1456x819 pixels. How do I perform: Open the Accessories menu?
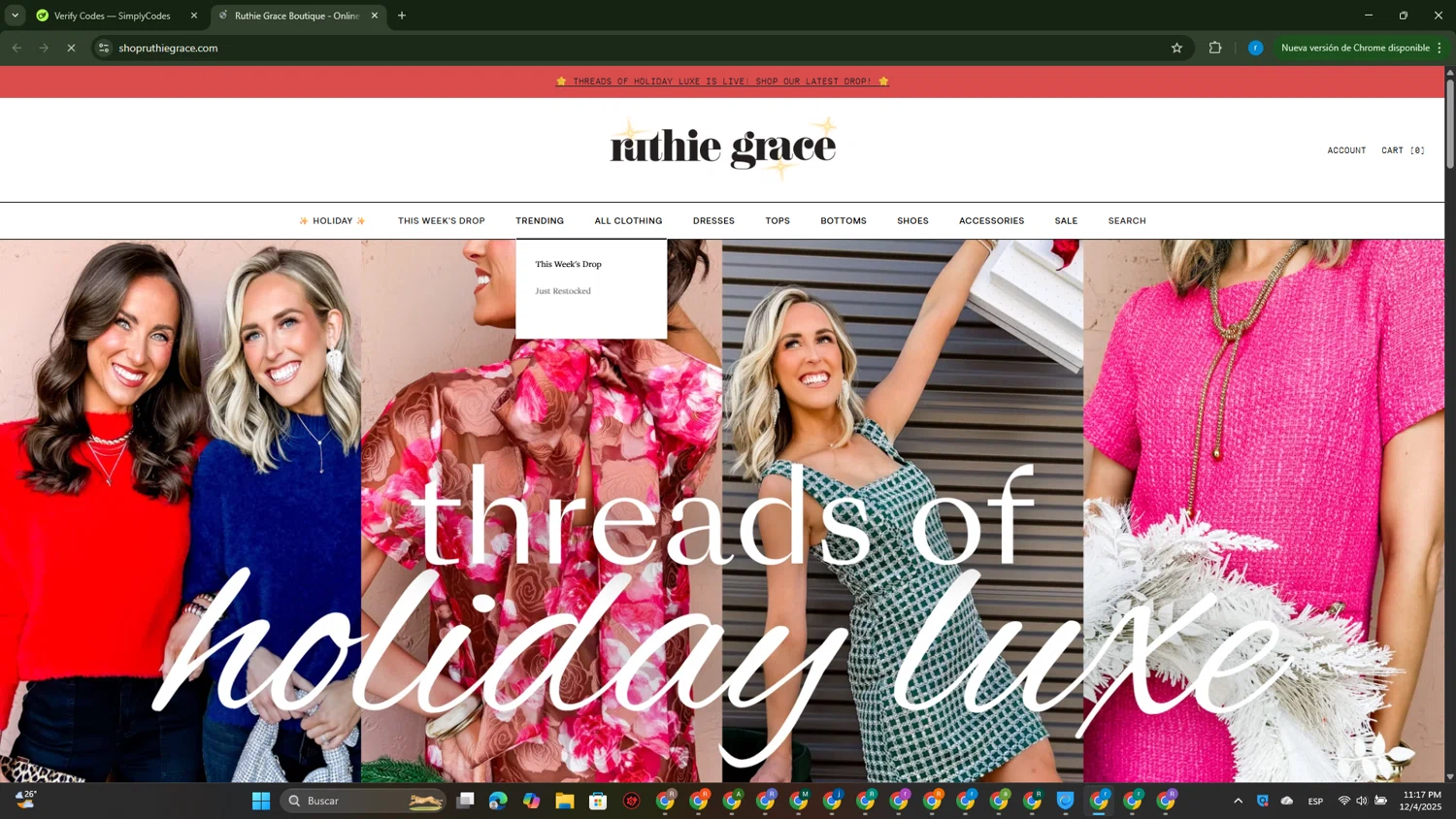coord(991,221)
